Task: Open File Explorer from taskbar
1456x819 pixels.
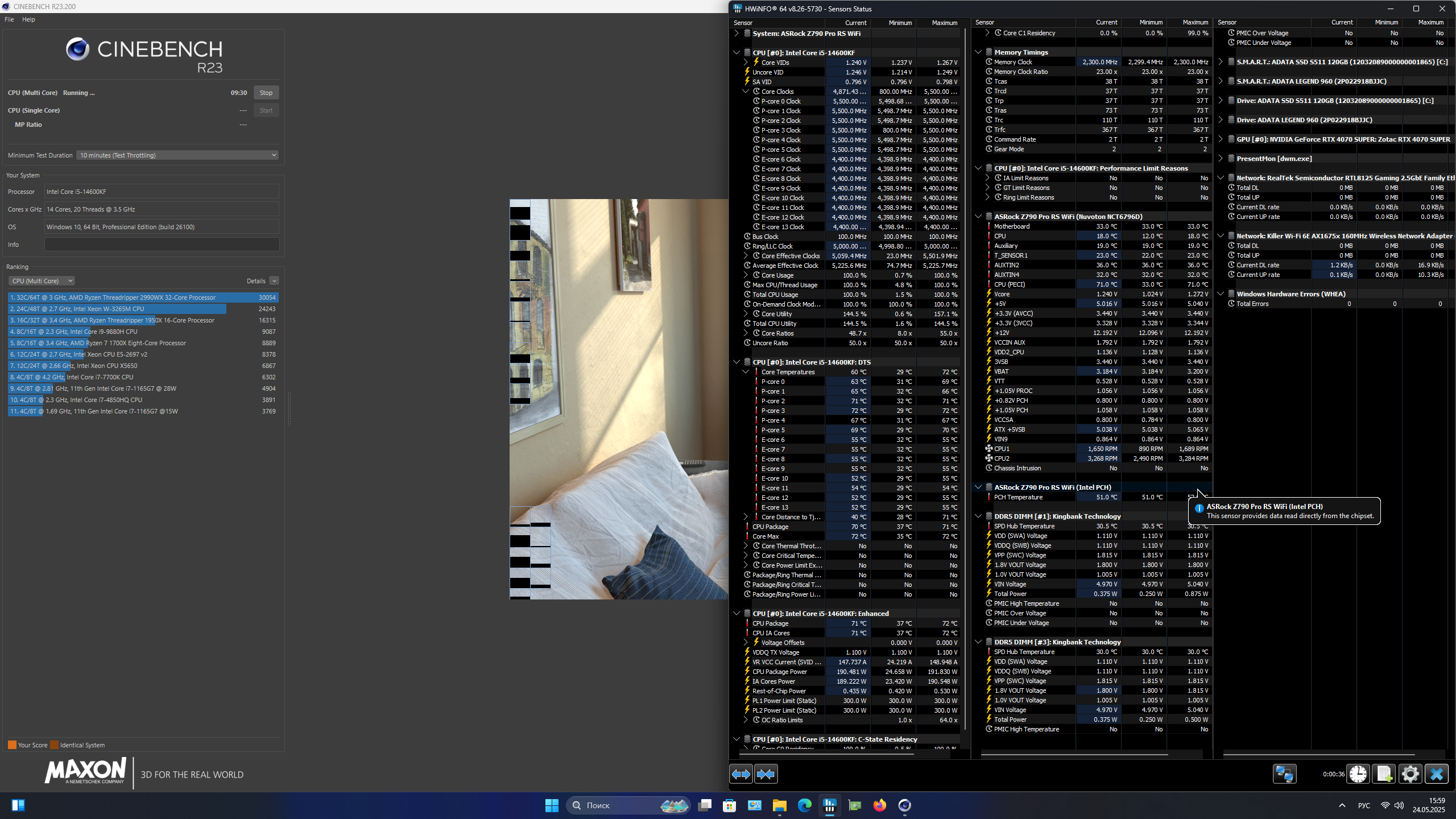Action: coord(779,805)
